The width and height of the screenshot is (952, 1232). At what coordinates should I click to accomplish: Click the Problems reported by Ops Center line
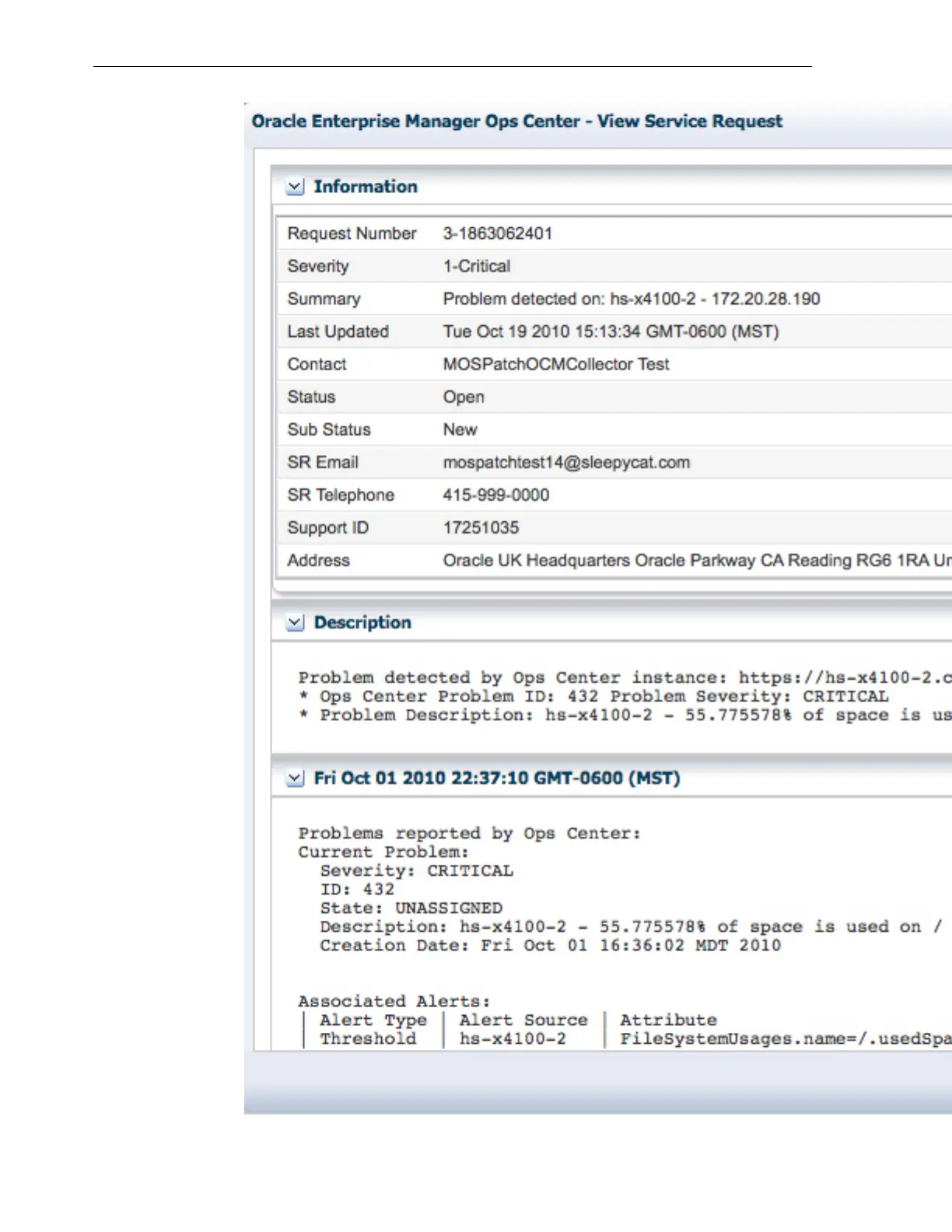pos(470,833)
